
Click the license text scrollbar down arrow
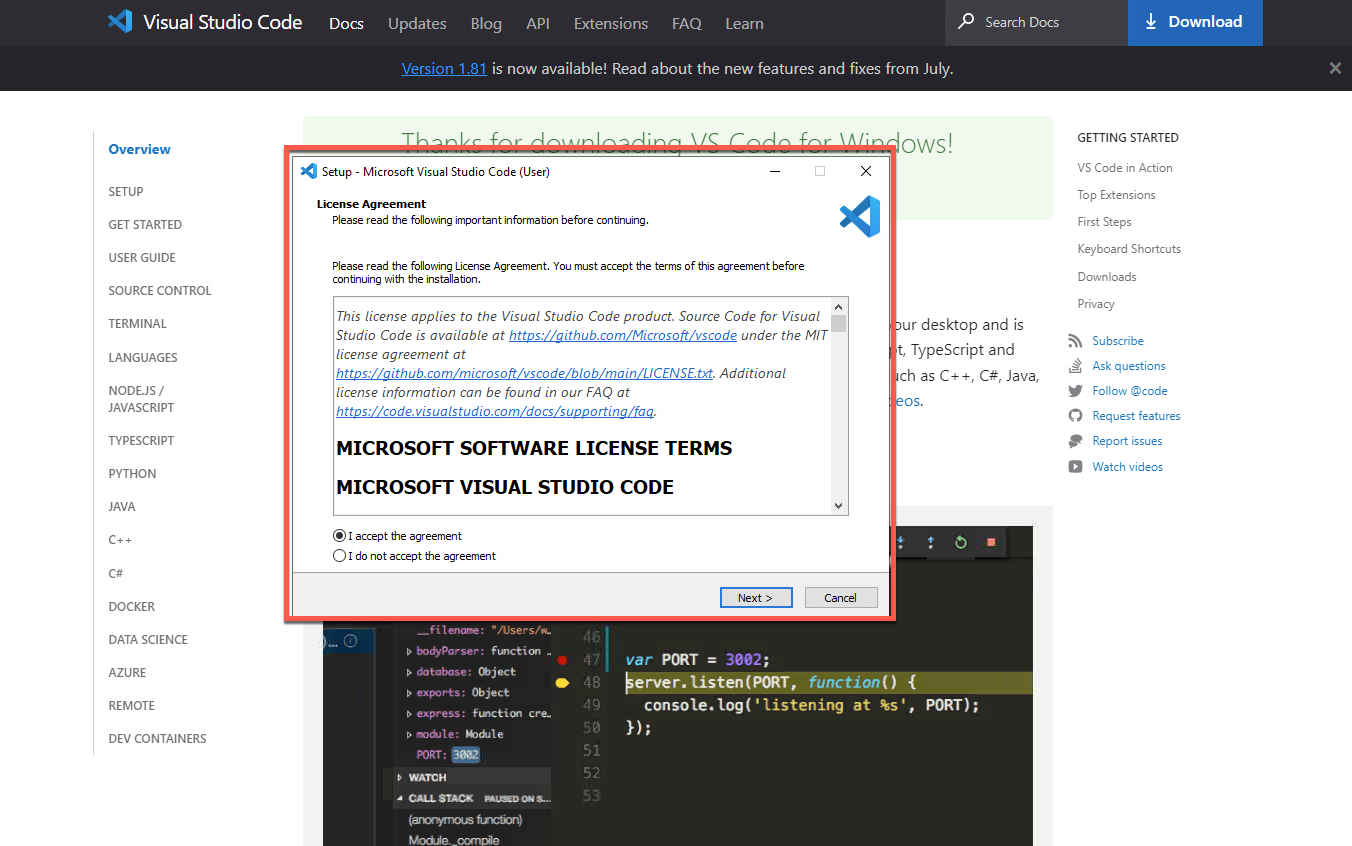point(838,506)
